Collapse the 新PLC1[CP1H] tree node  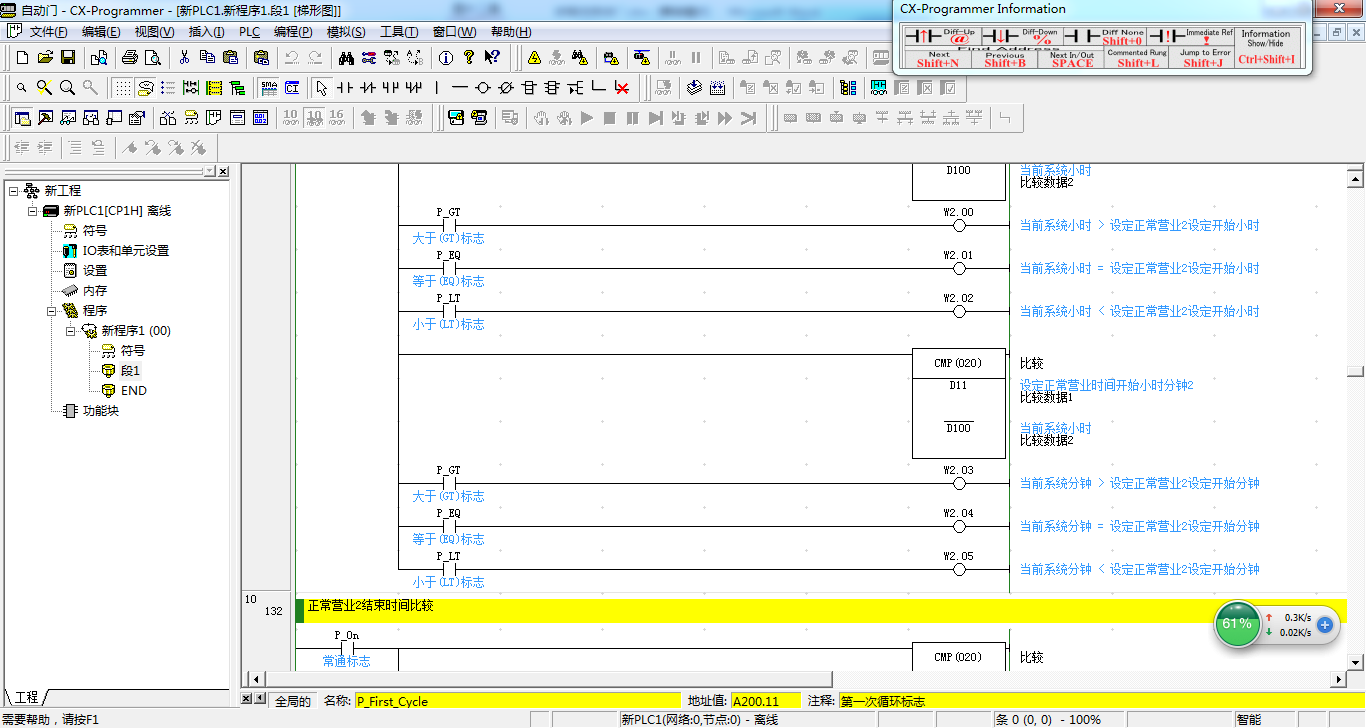[x=32, y=210]
